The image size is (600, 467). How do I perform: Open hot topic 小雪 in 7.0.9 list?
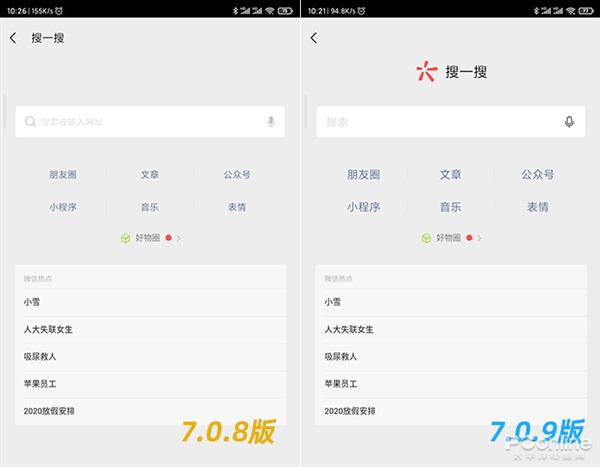coord(451,302)
